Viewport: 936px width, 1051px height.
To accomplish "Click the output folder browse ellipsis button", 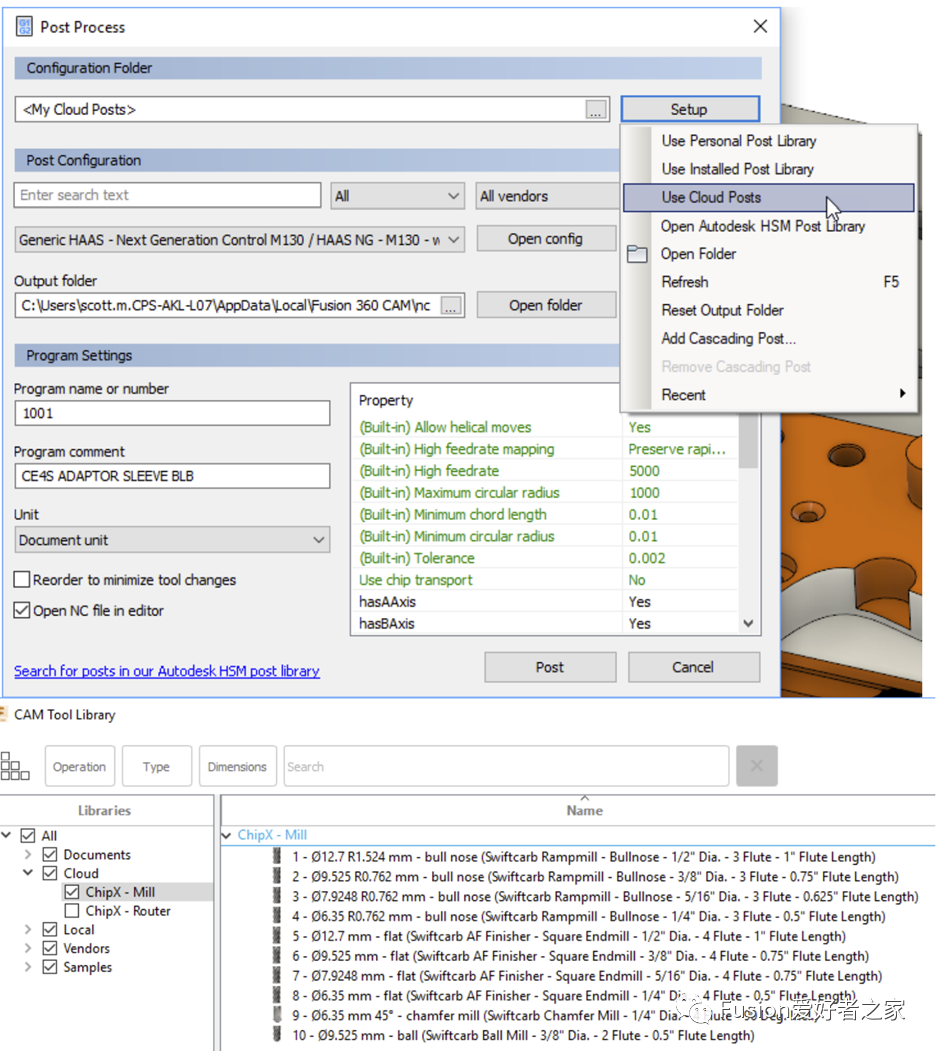I will tap(451, 306).
